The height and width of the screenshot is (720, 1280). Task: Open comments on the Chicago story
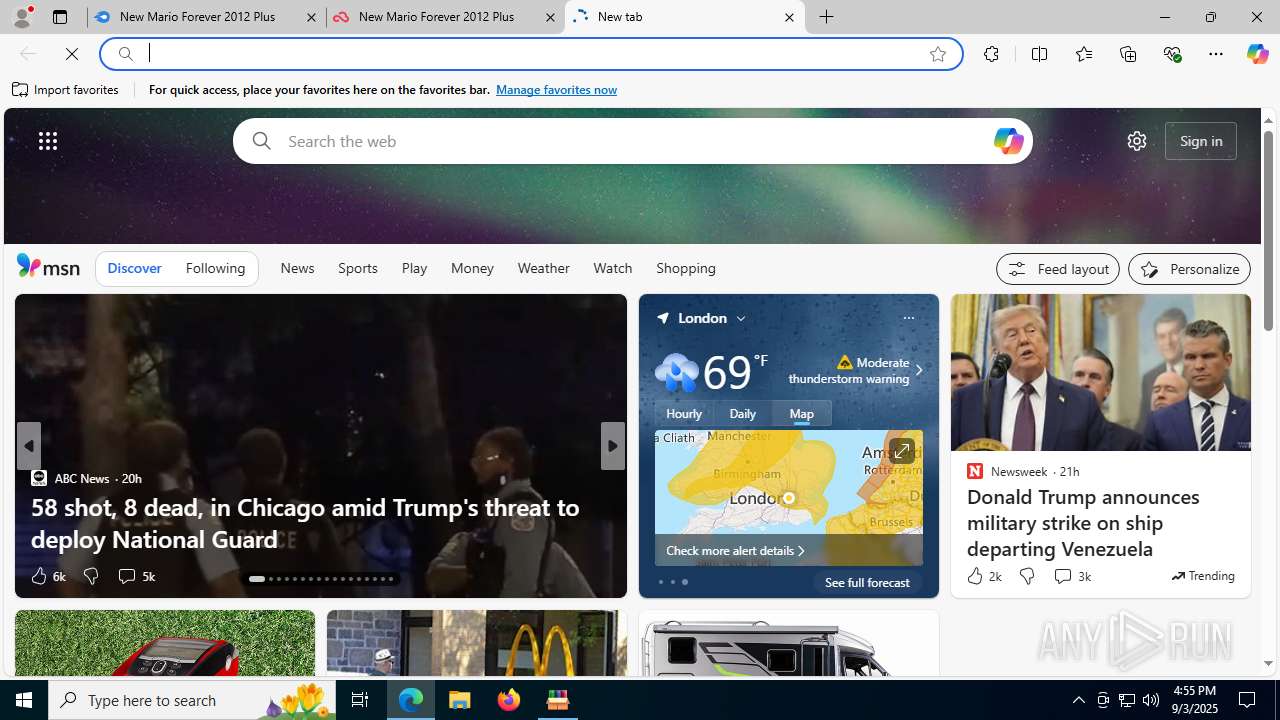[136, 576]
